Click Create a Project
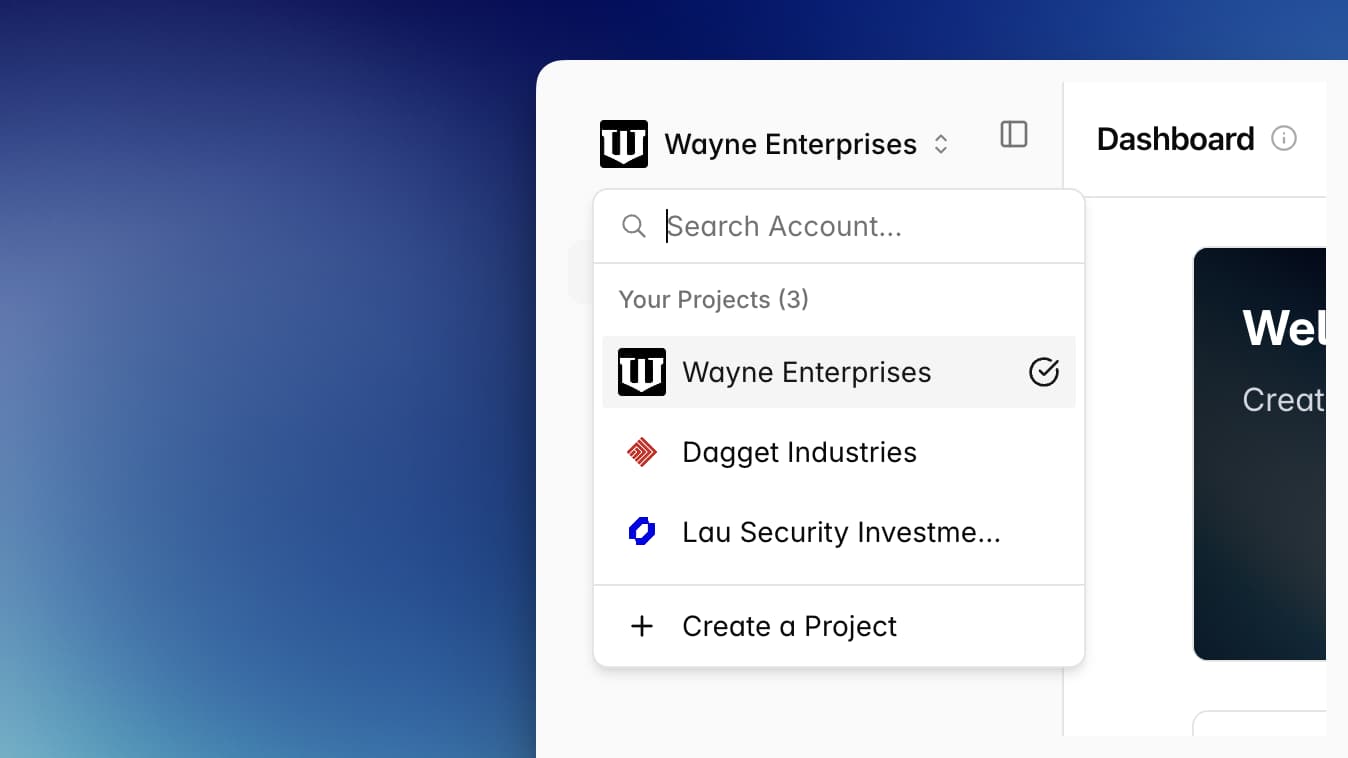1348x758 pixels. (x=789, y=626)
